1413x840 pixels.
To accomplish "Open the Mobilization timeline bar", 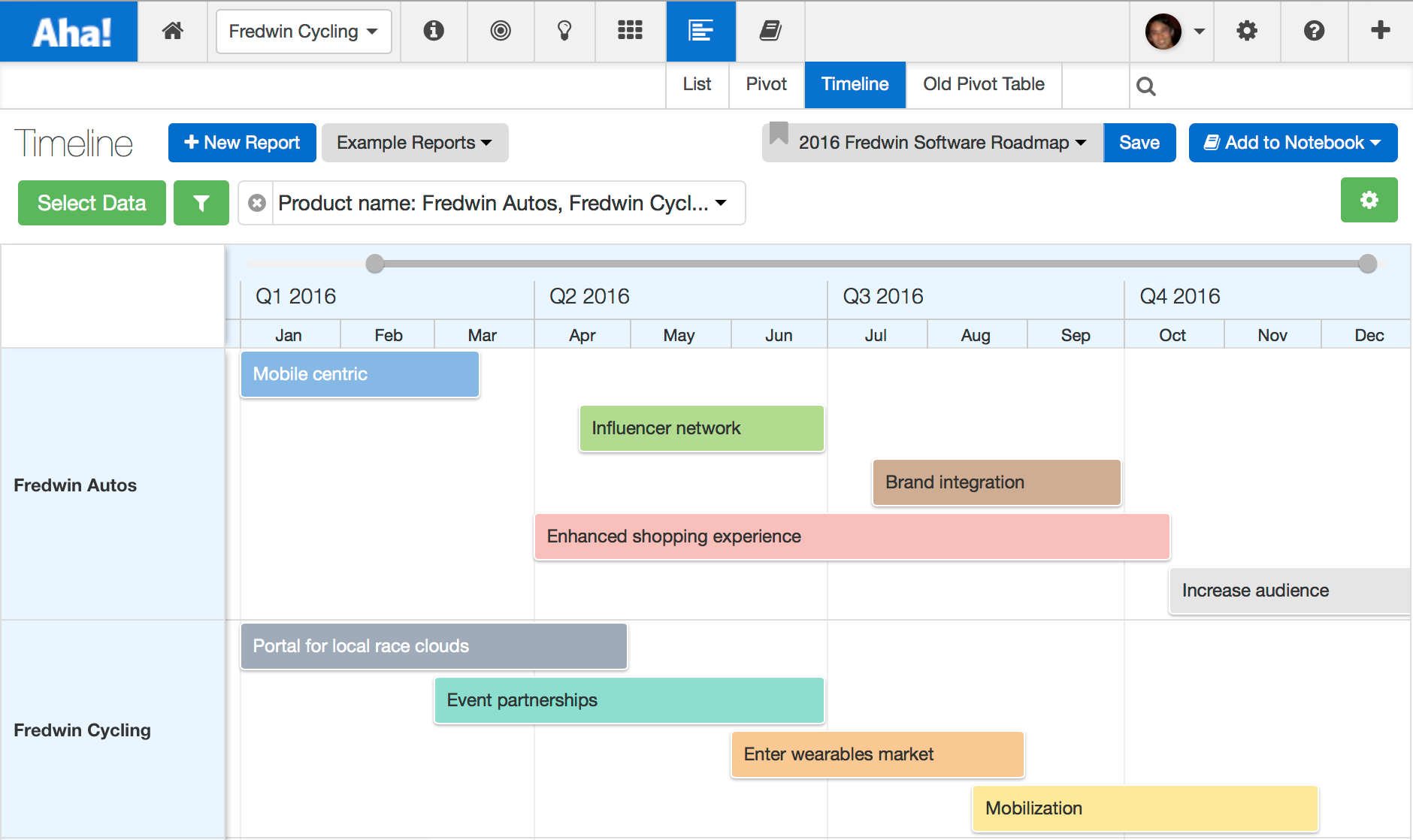I will click(1145, 808).
